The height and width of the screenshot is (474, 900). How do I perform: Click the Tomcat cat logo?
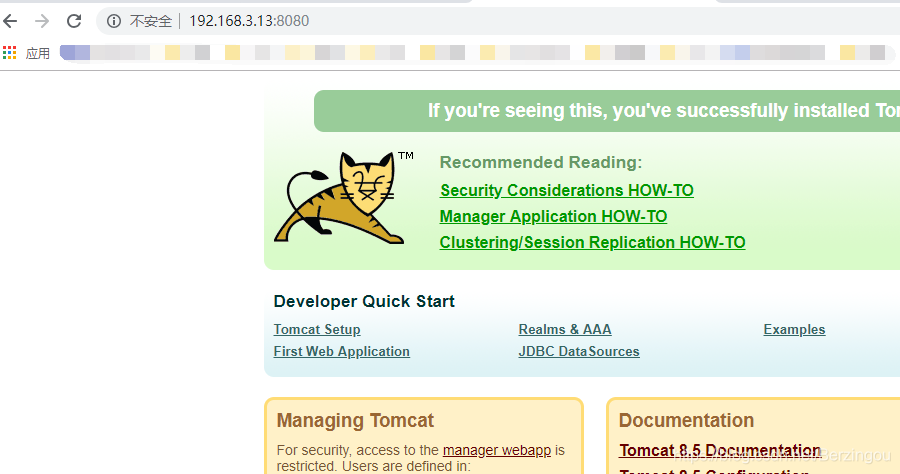[344, 197]
